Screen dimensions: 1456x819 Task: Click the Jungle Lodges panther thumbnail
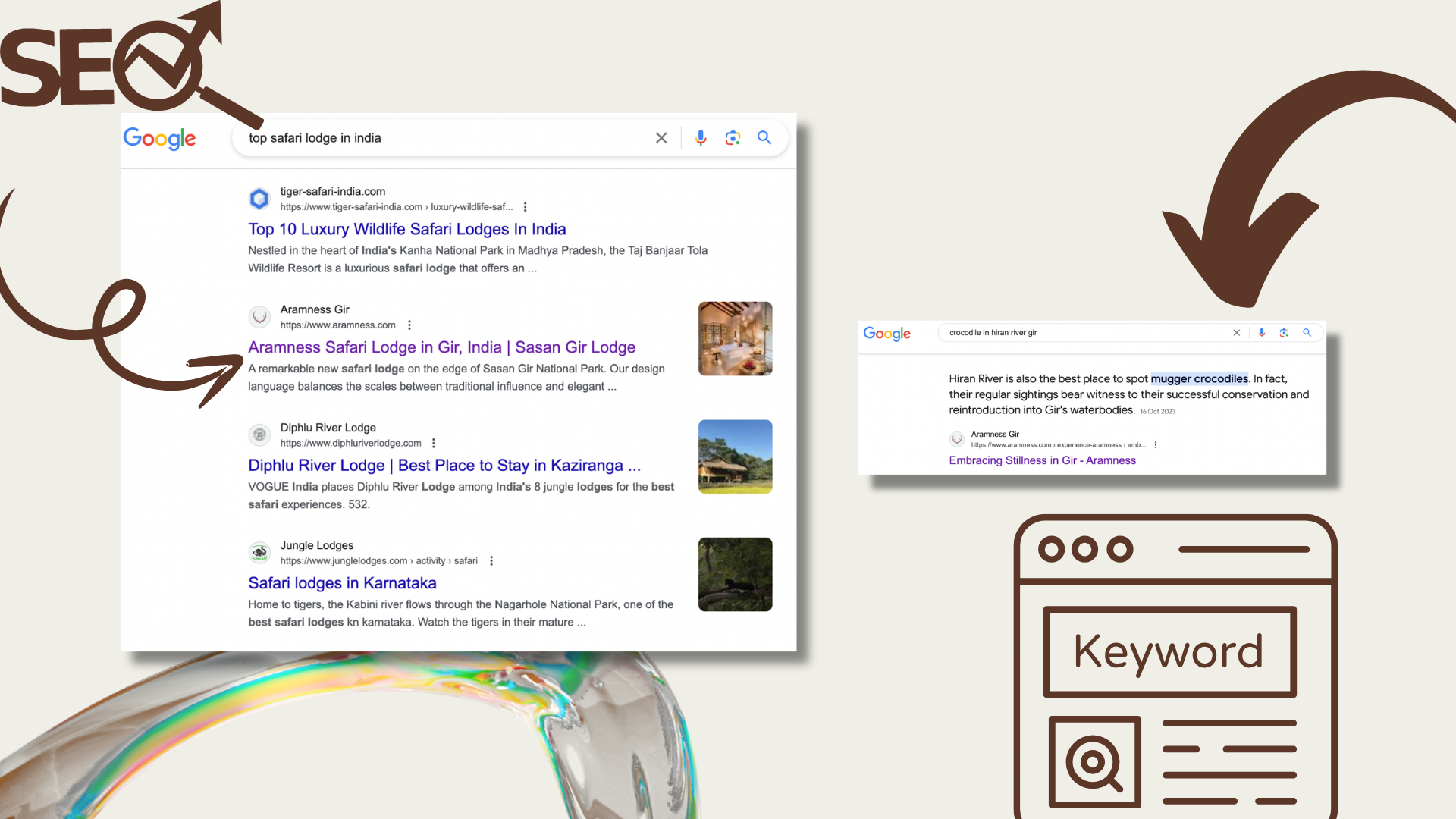pyautogui.click(x=735, y=574)
